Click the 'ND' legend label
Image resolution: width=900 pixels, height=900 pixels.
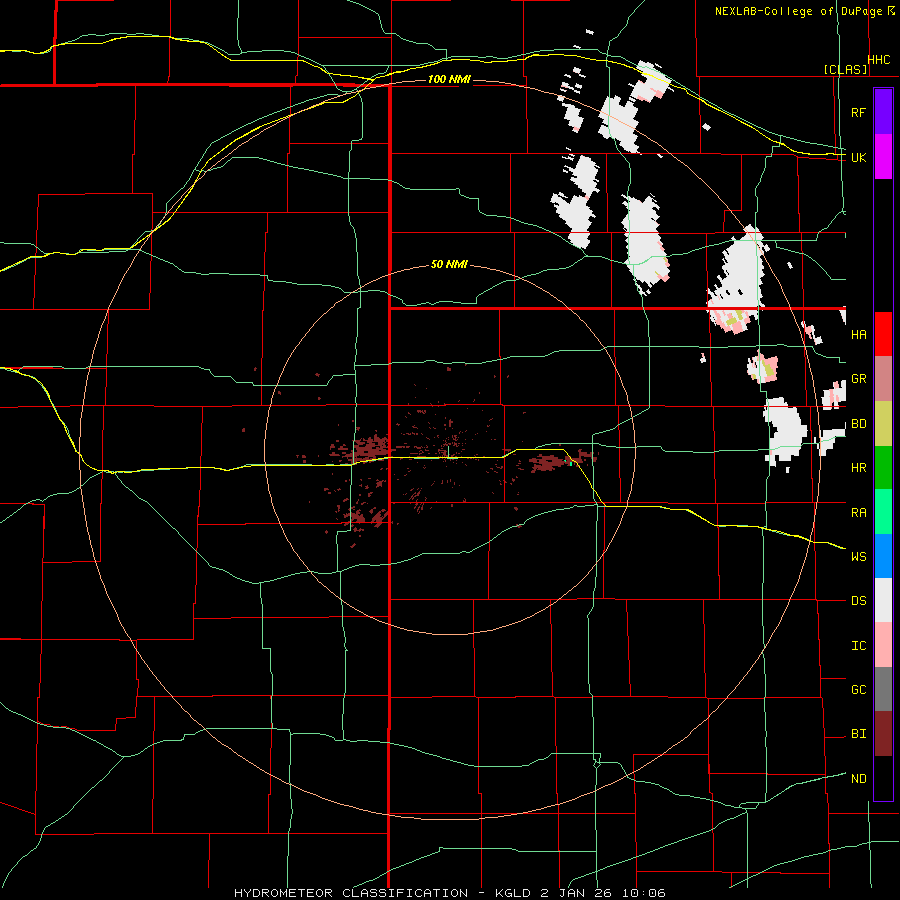tap(859, 778)
